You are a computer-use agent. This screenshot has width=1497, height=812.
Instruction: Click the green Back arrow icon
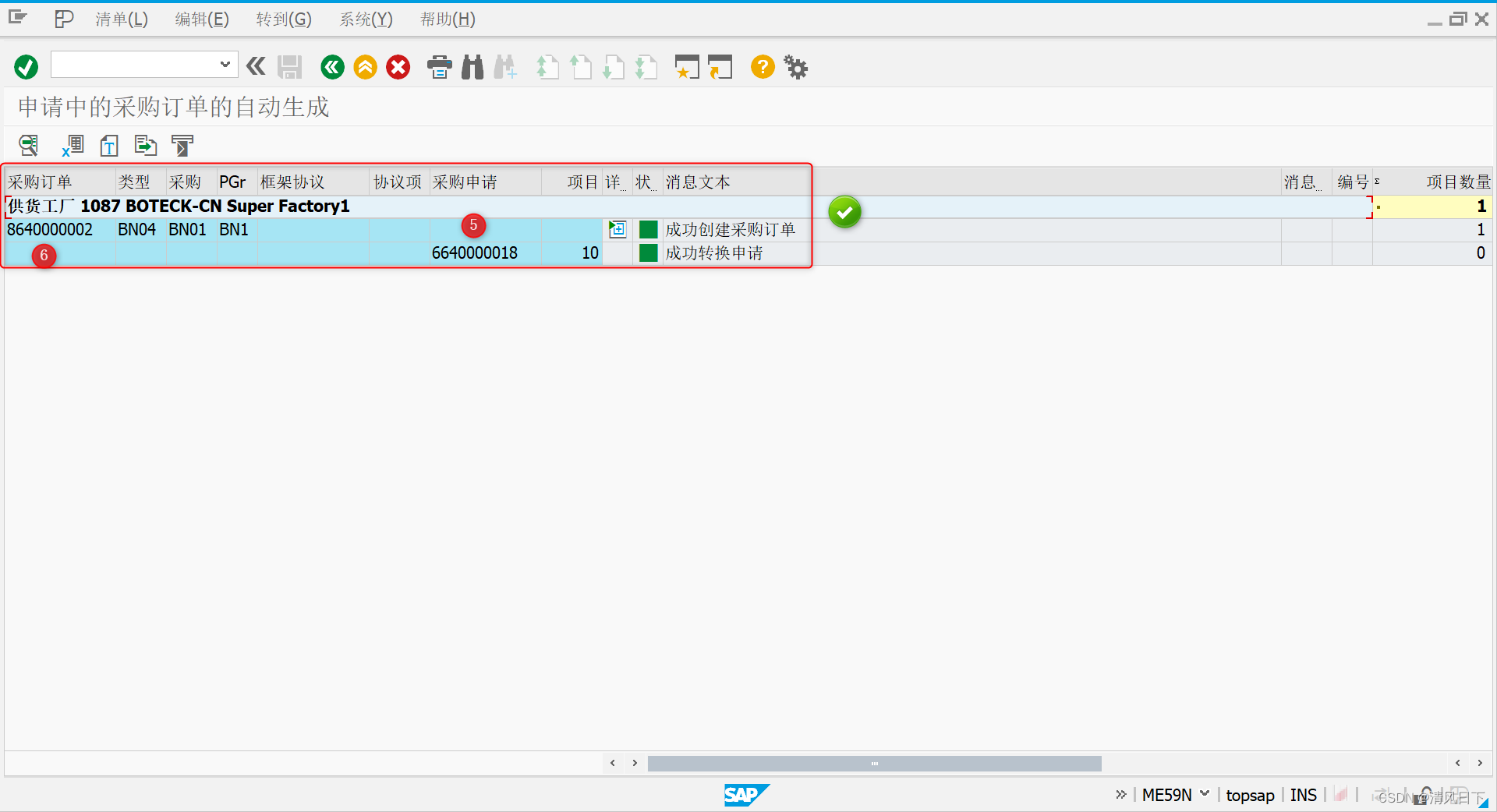(332, 67)
